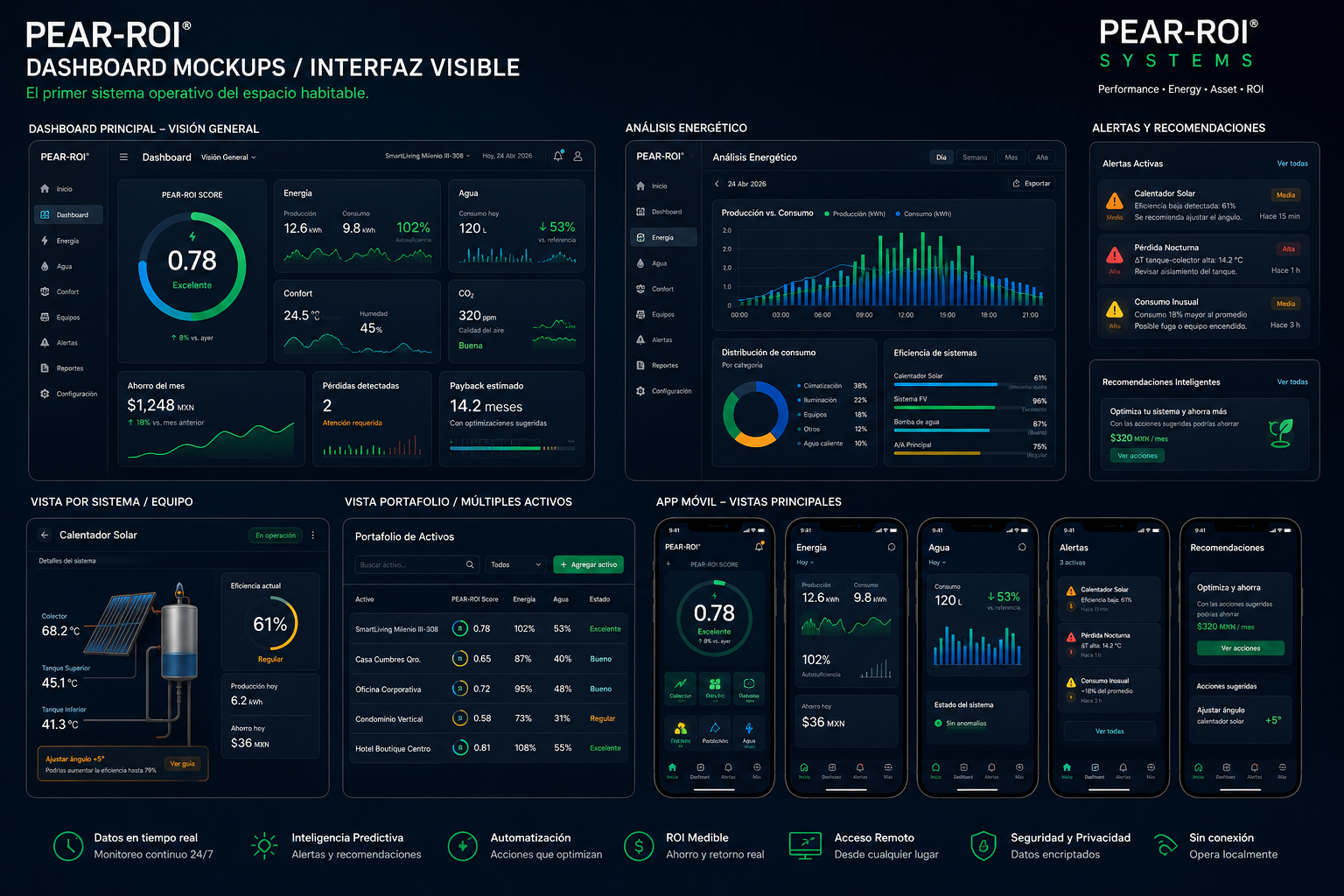This screenshot has width=1344, height=896.
Task: Tap the top-right icon on Agua mobile screen
Action: point(1022,547)
